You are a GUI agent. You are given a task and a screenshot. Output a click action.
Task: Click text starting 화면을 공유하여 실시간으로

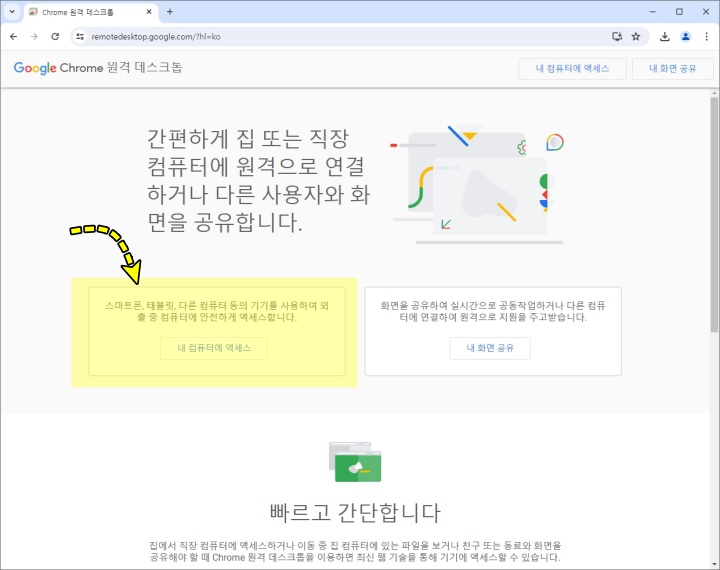pyautogui.click(x=493, y=311)
